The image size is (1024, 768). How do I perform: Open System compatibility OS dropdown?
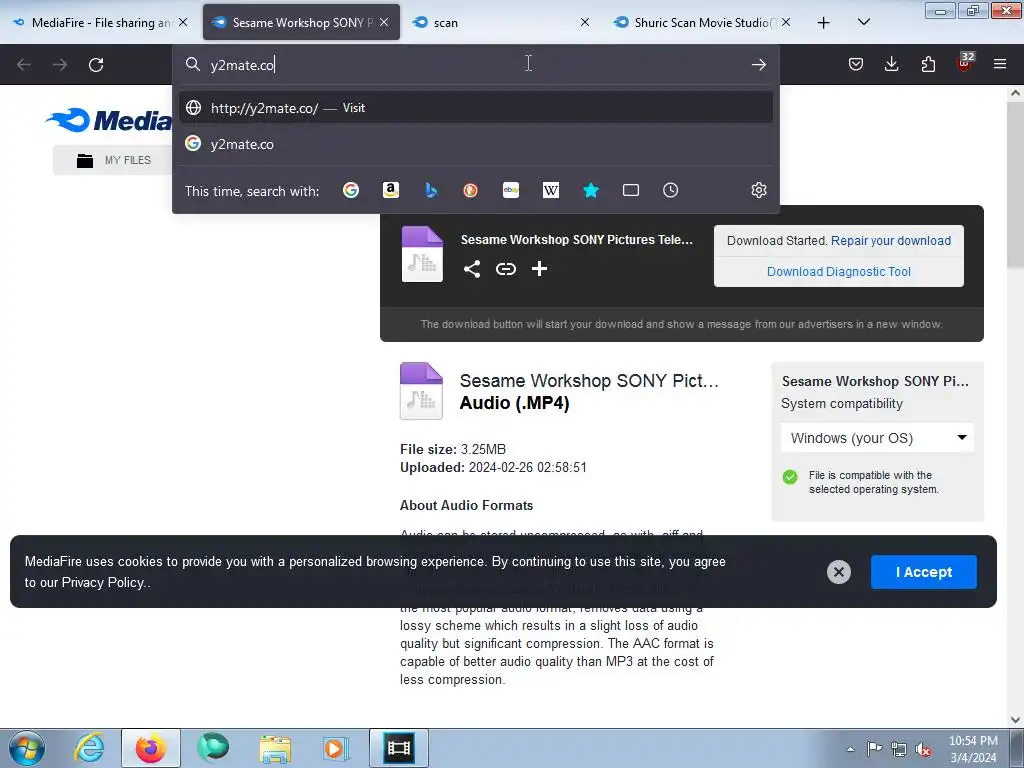tap(877, 438)
